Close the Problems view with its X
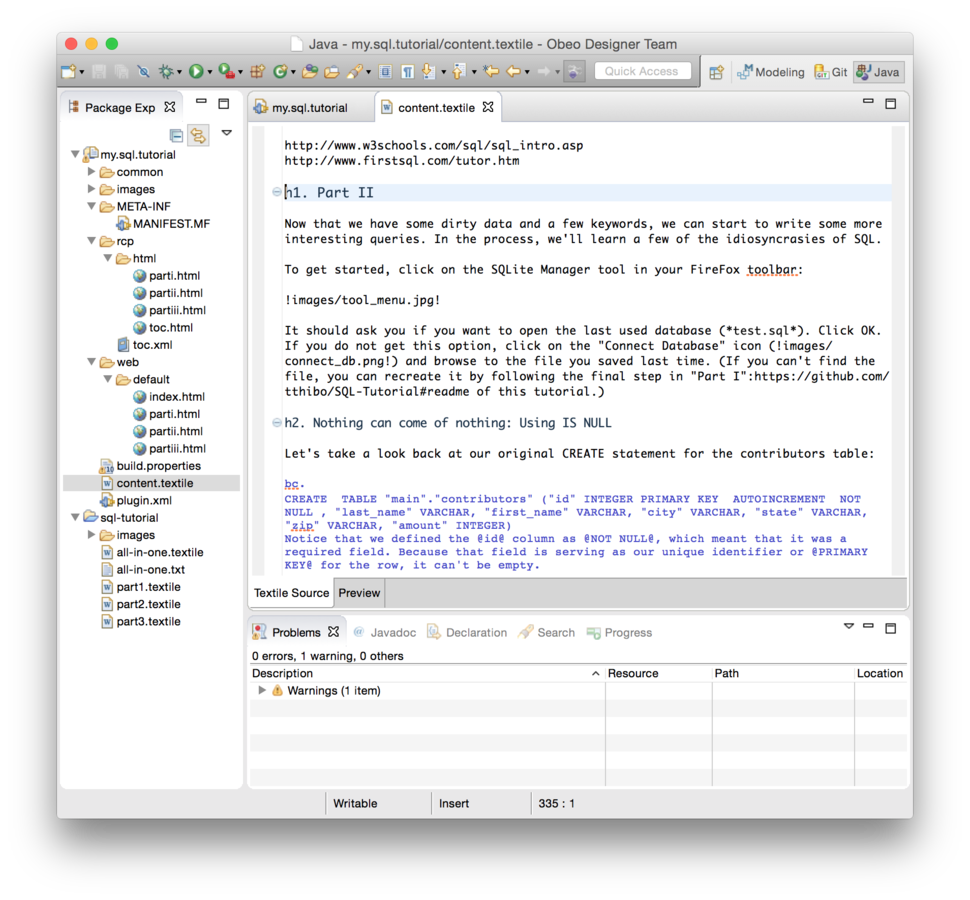 333,632
